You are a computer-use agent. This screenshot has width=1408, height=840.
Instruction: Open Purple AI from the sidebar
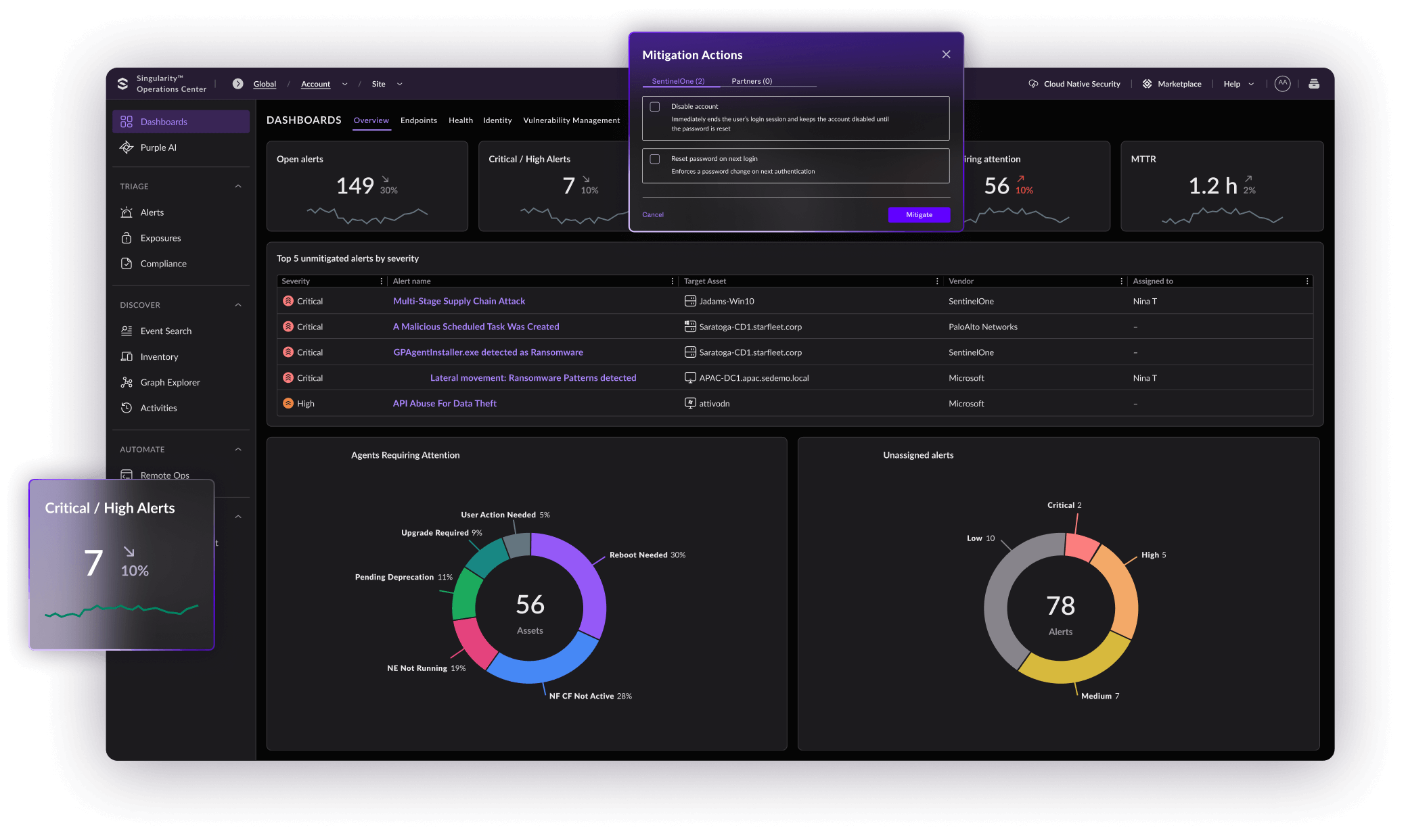[x=158, y=147]
